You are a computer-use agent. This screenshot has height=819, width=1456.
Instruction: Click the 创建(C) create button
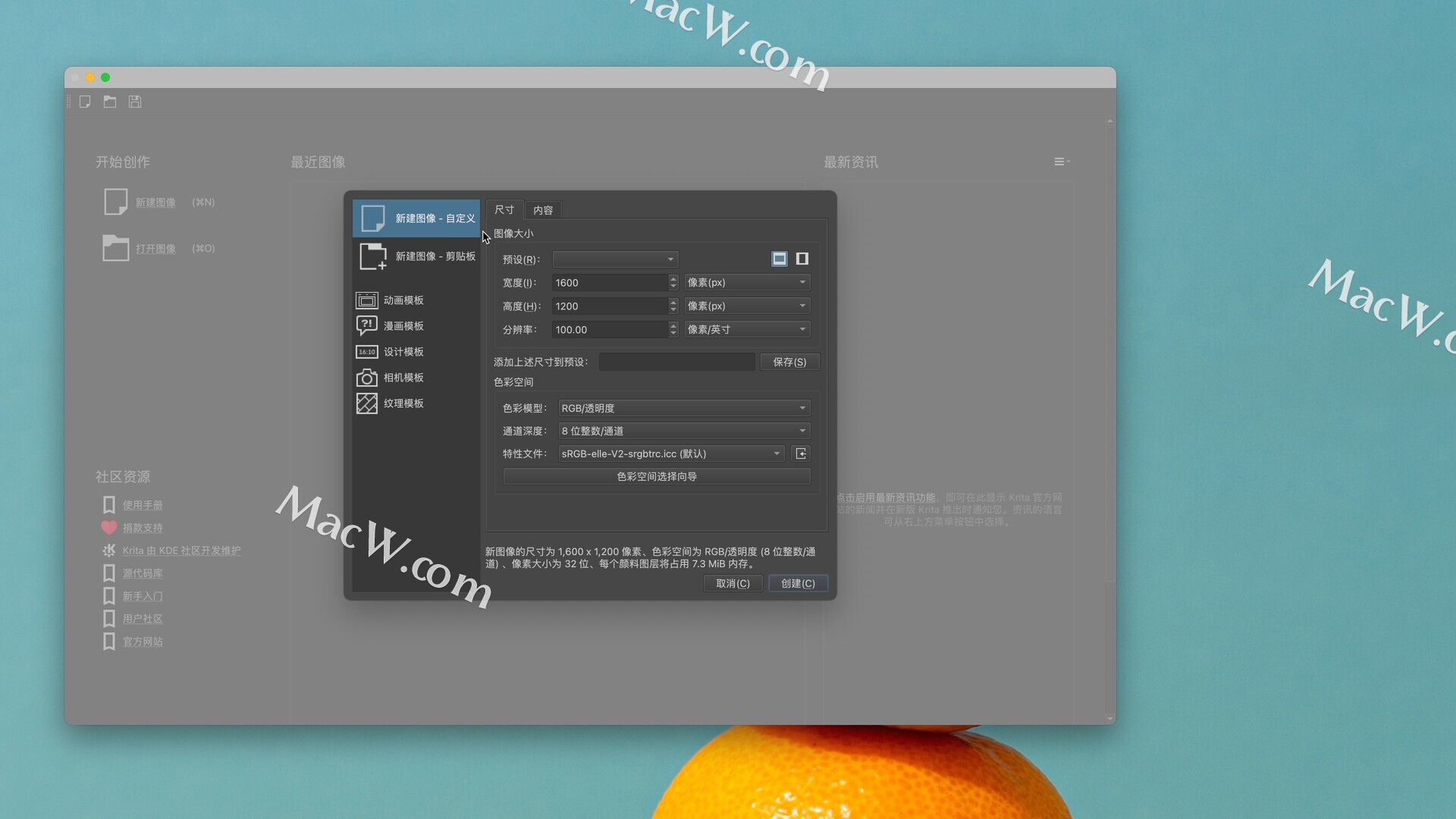[798, 583]
